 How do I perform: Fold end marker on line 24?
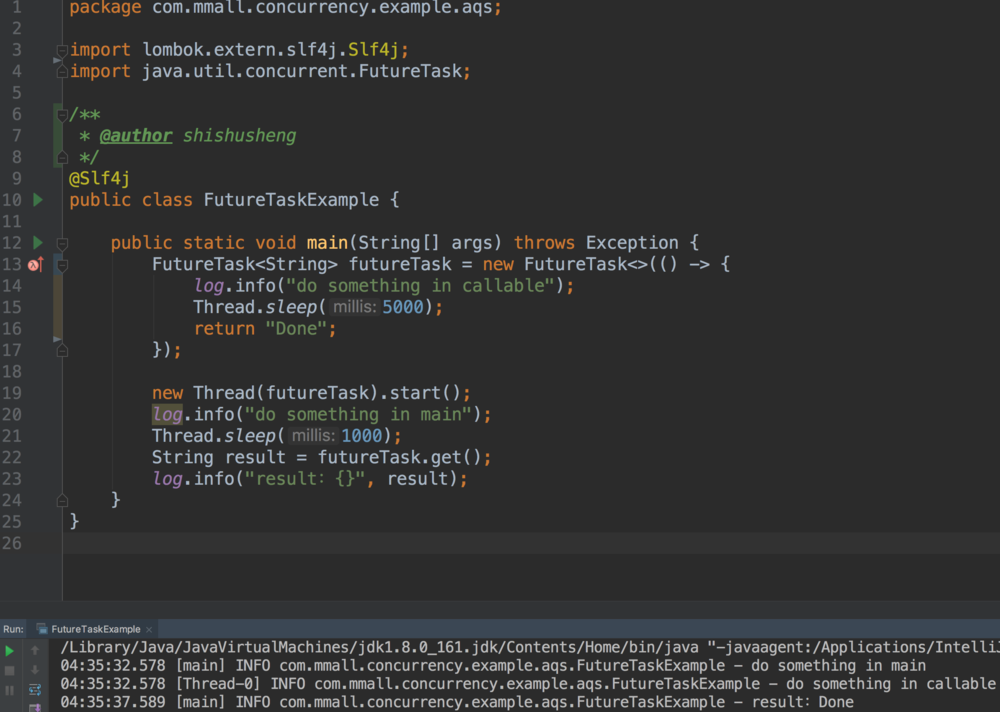coord(62,501)
